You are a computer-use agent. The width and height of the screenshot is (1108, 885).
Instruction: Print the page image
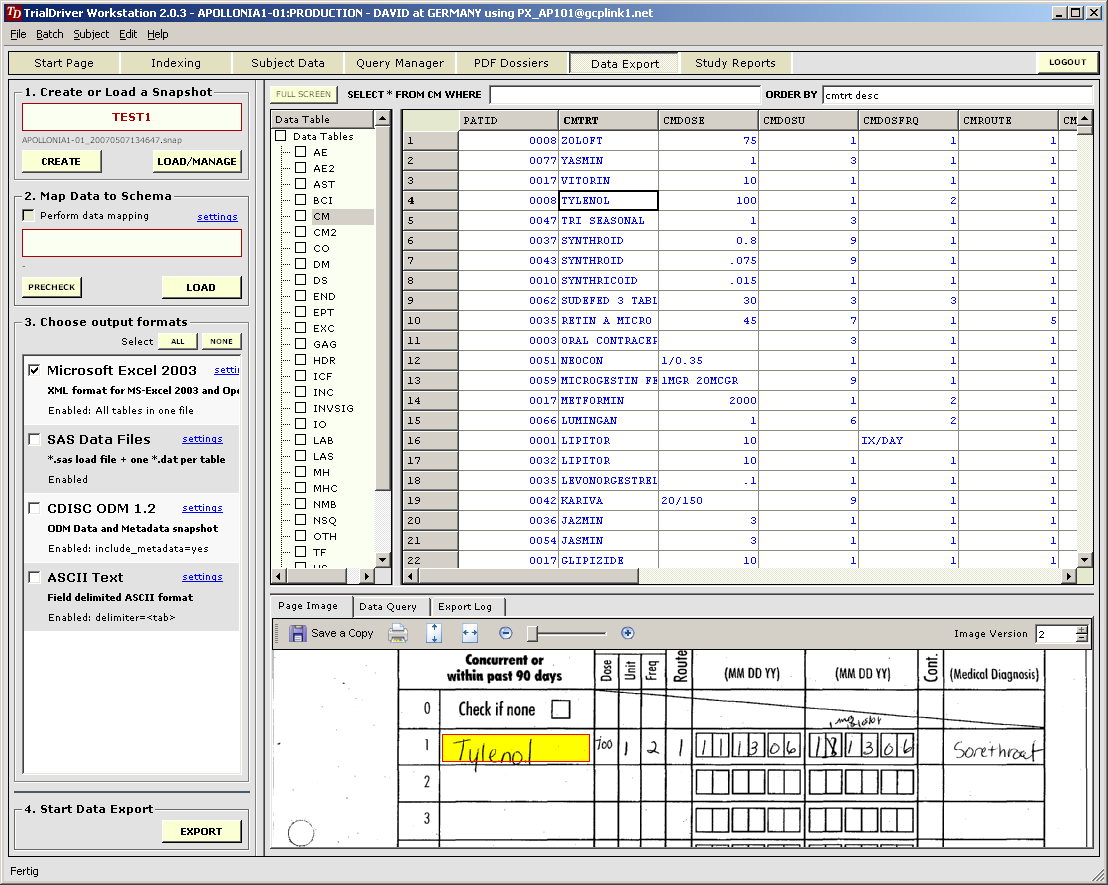(x=398, y=633)
